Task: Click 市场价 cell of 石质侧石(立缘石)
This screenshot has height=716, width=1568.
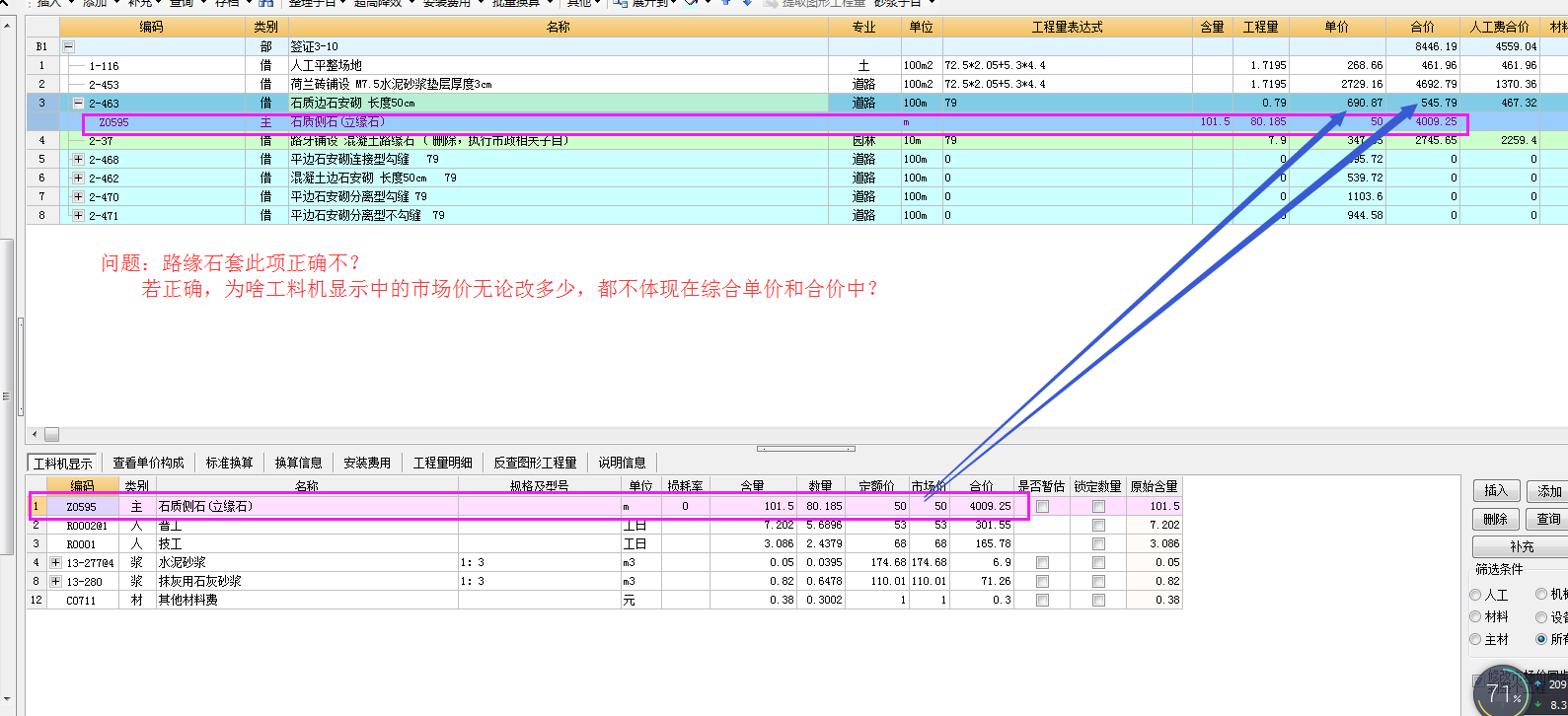Action: point(929,506)
